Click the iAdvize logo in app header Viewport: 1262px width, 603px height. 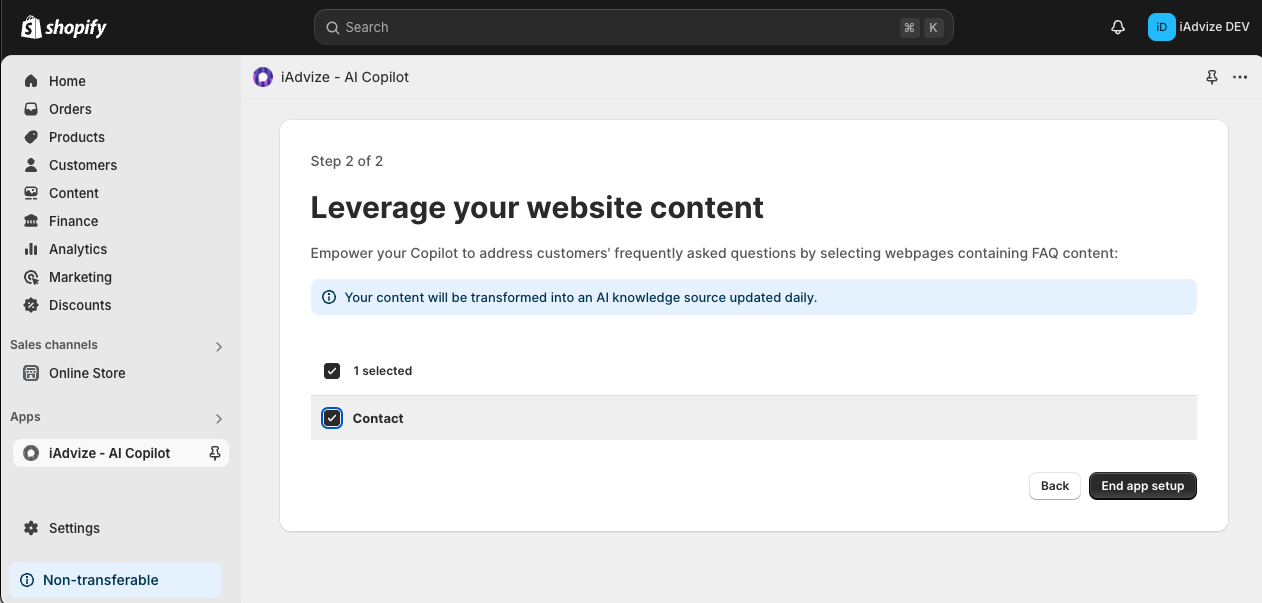(x=263, y=77)
